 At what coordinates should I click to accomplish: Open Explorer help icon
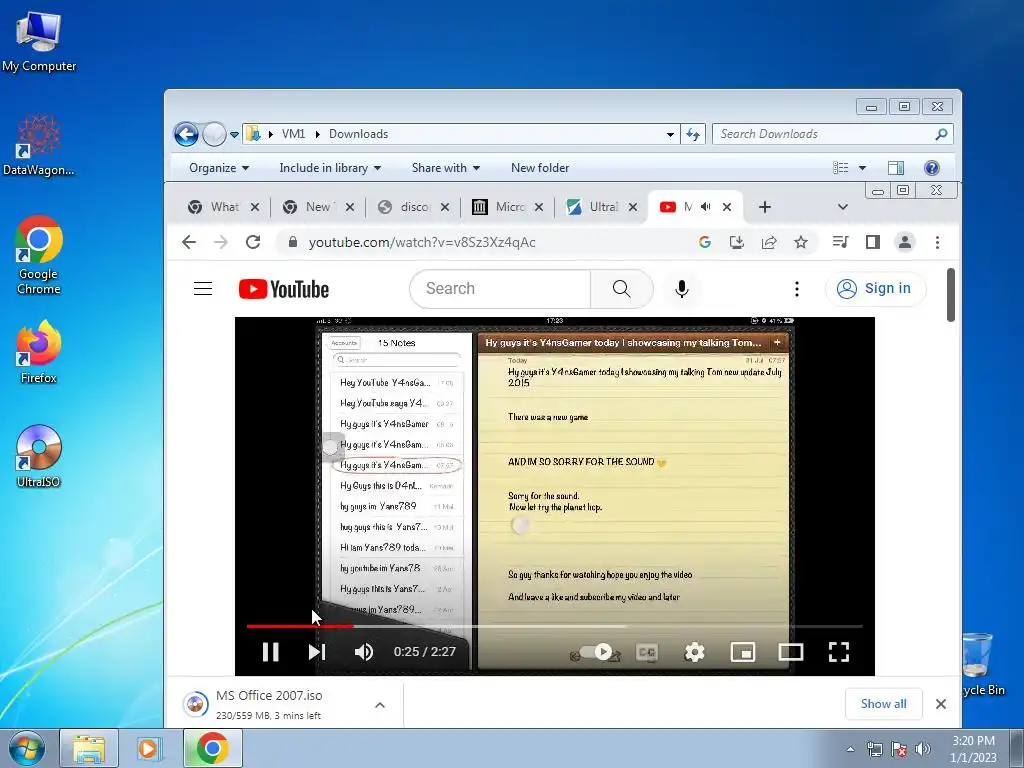(x=932, y=168)
